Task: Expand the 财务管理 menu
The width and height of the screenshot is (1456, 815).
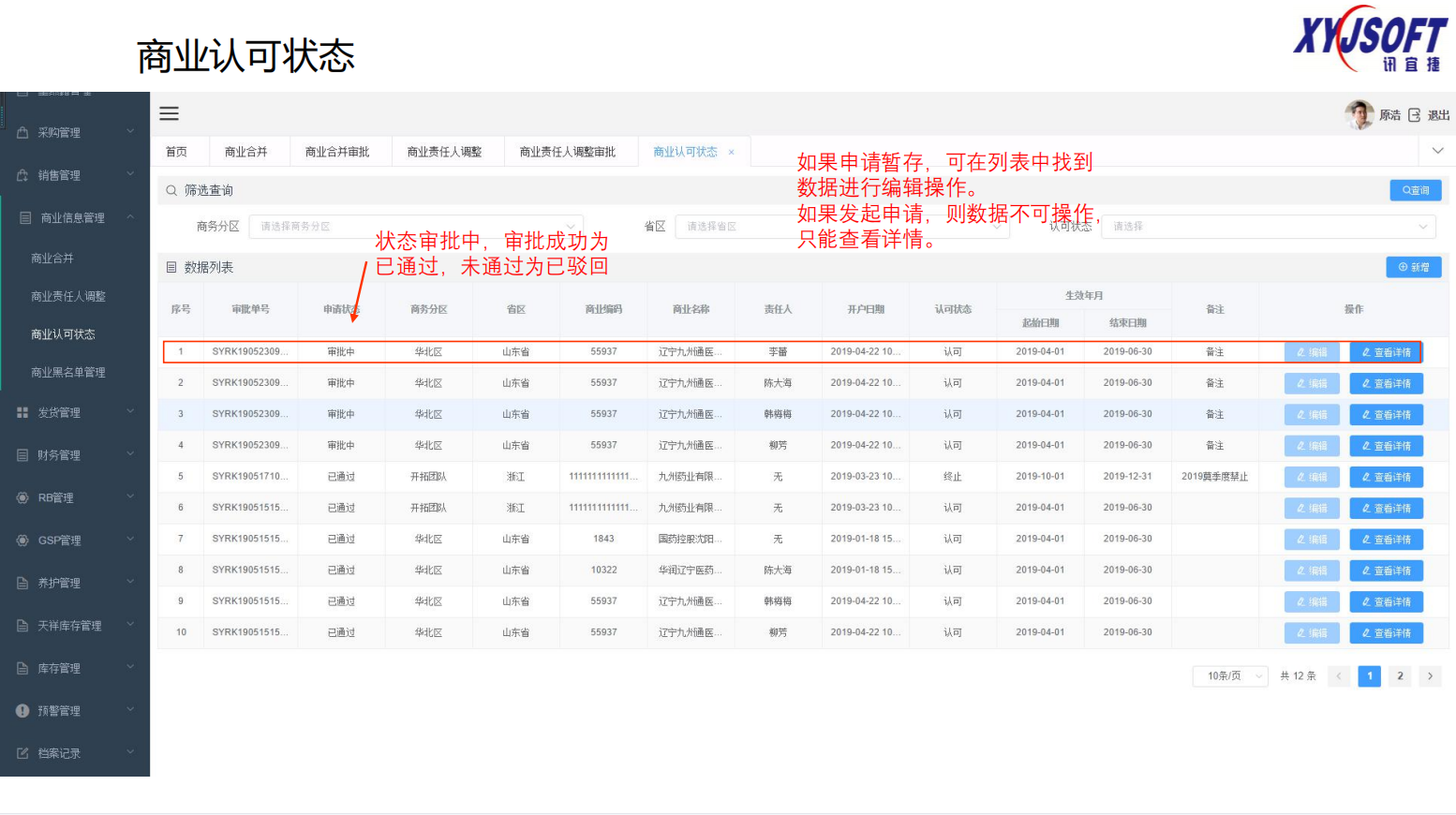Action: [130, 454]
